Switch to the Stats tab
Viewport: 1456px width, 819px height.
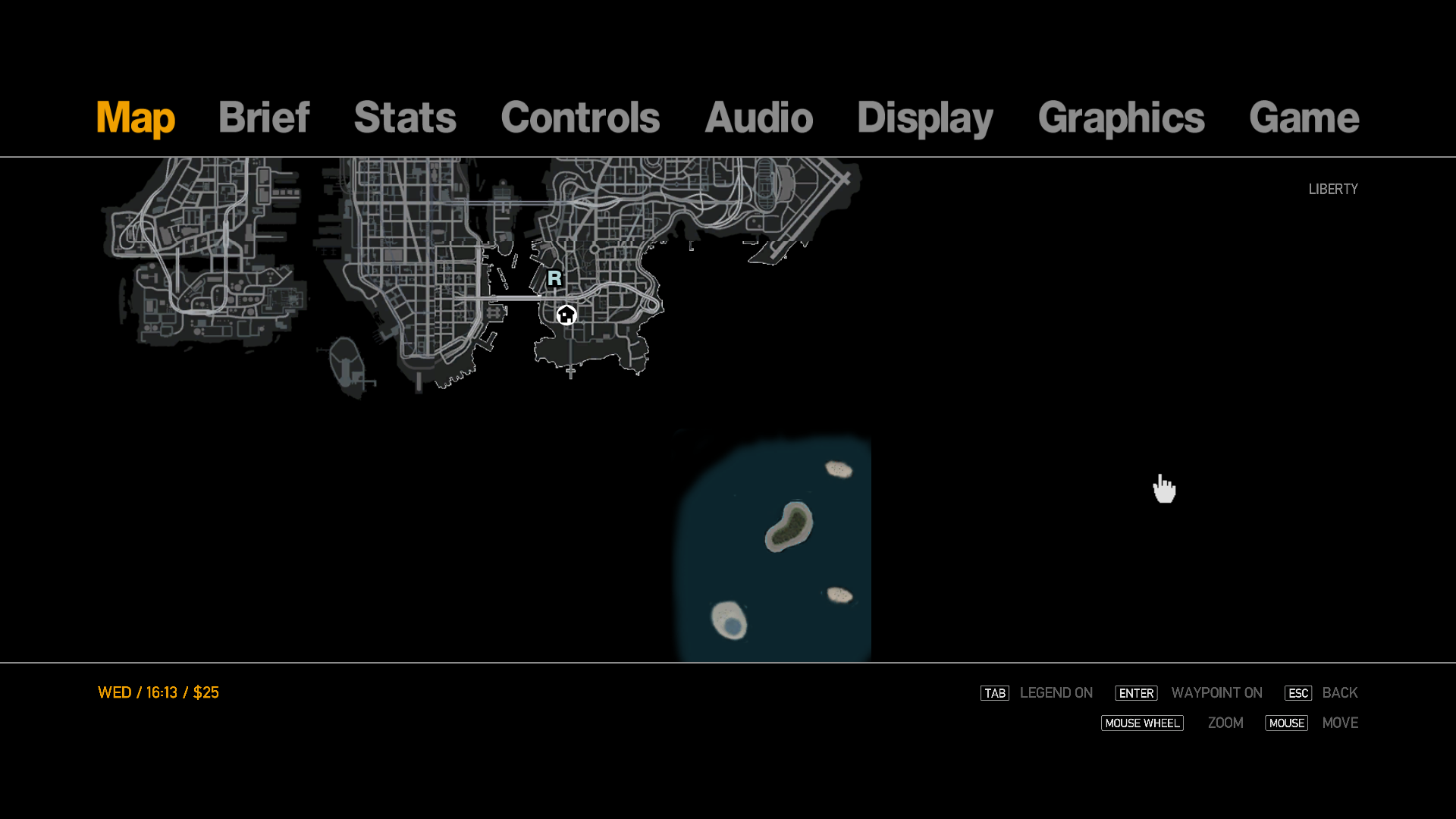click(405, 118)
